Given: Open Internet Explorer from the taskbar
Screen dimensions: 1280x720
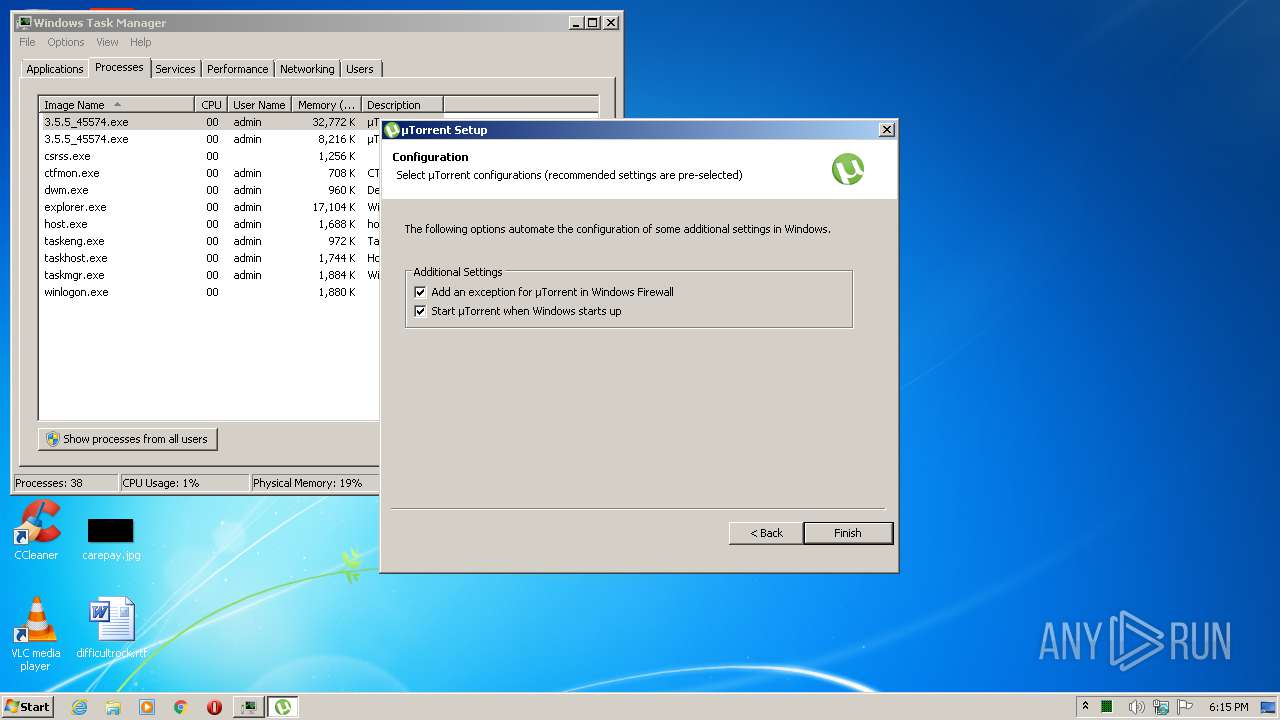Looking at the screenshot, I should click(x=80, y=707).
